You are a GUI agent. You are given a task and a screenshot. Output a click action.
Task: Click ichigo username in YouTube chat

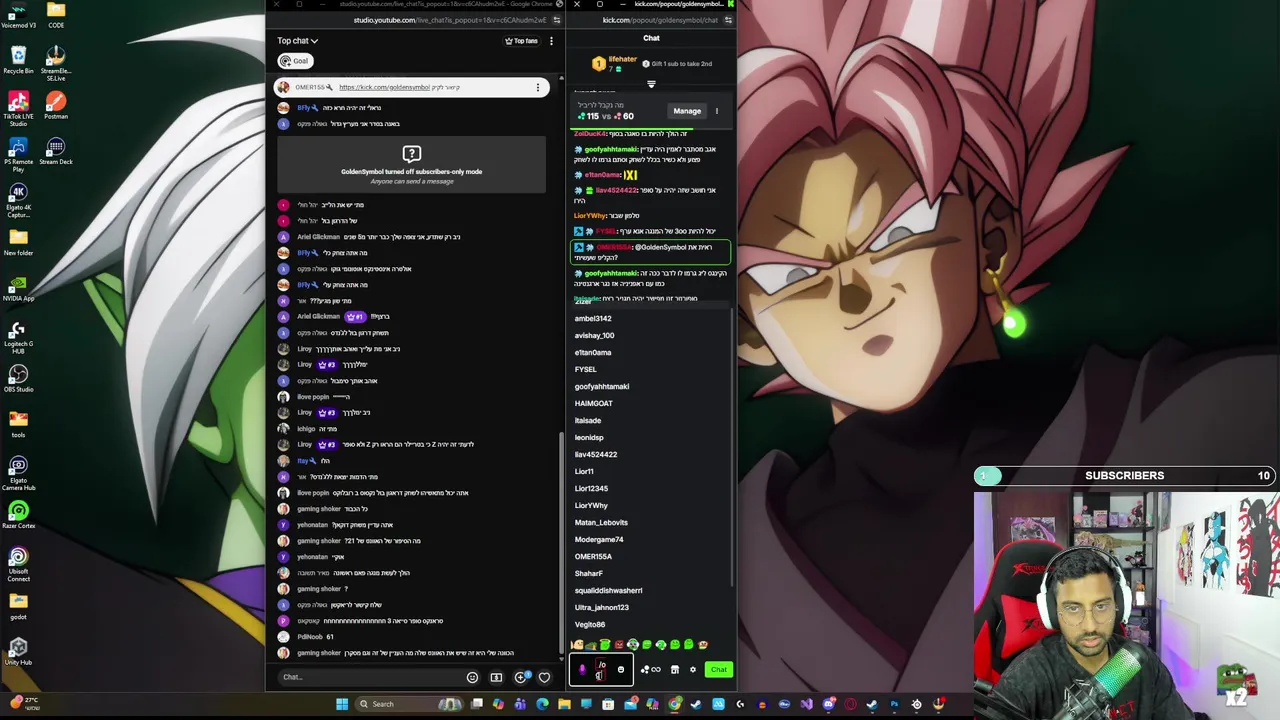(x=306, y=429)
